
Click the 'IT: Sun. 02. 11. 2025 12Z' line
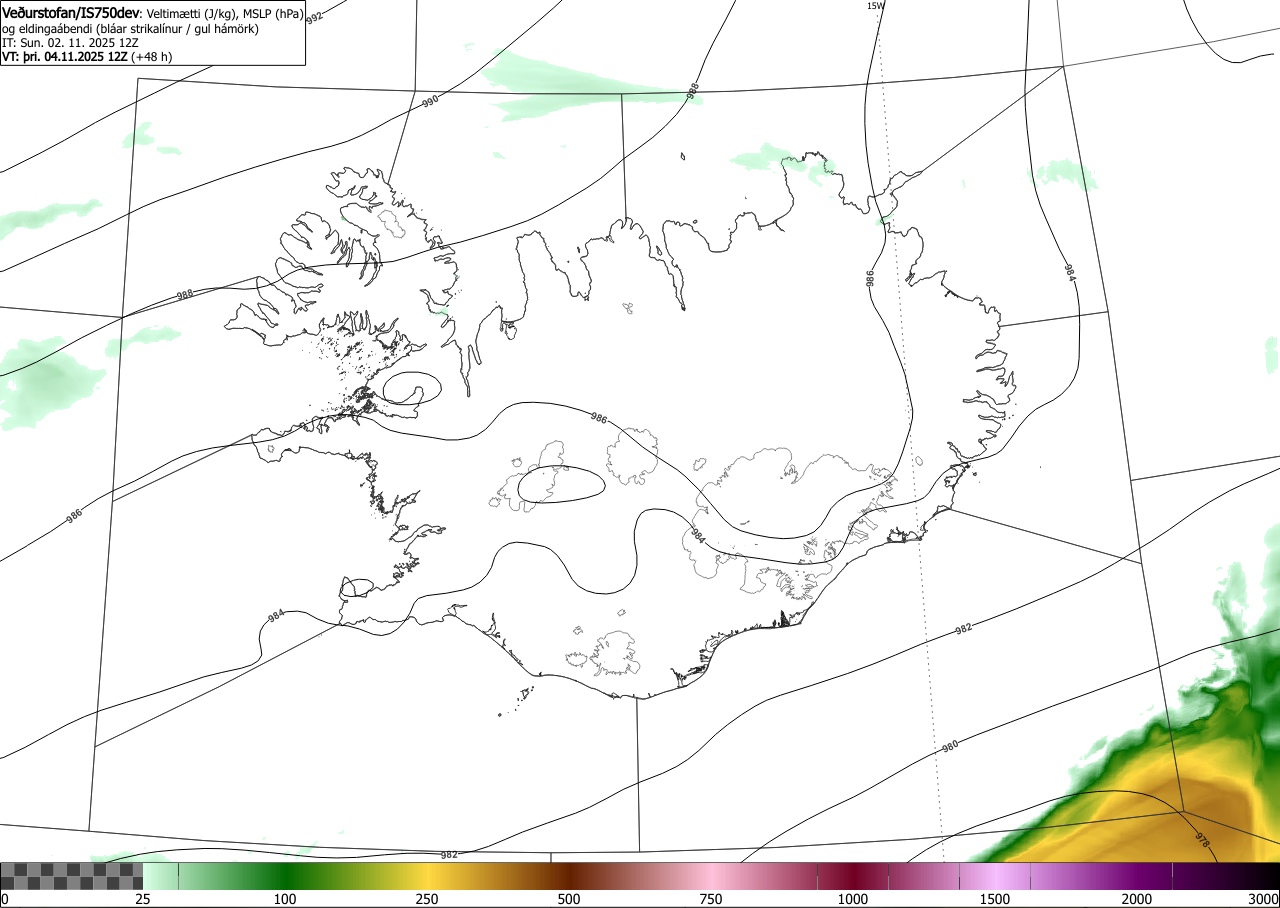point(70,43)
